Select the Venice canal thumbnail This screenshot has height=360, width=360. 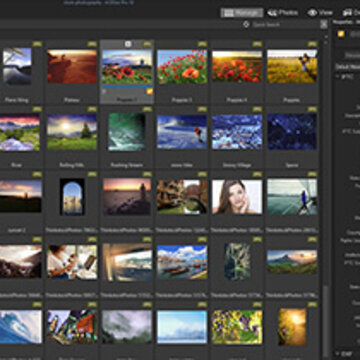182,197
